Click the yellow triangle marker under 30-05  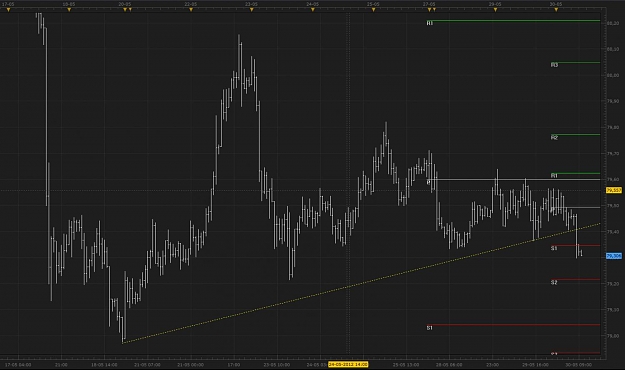(556, 10)
